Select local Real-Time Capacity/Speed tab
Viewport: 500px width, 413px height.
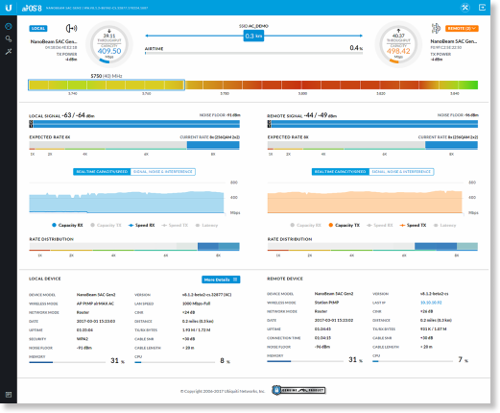tap(102, 172)
